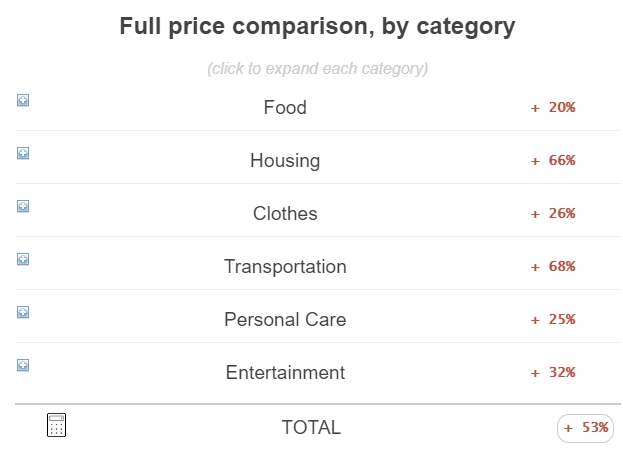Click the +32% Entertainment percentage
Screen dimensions: 623x456
(x=553, y=373)
